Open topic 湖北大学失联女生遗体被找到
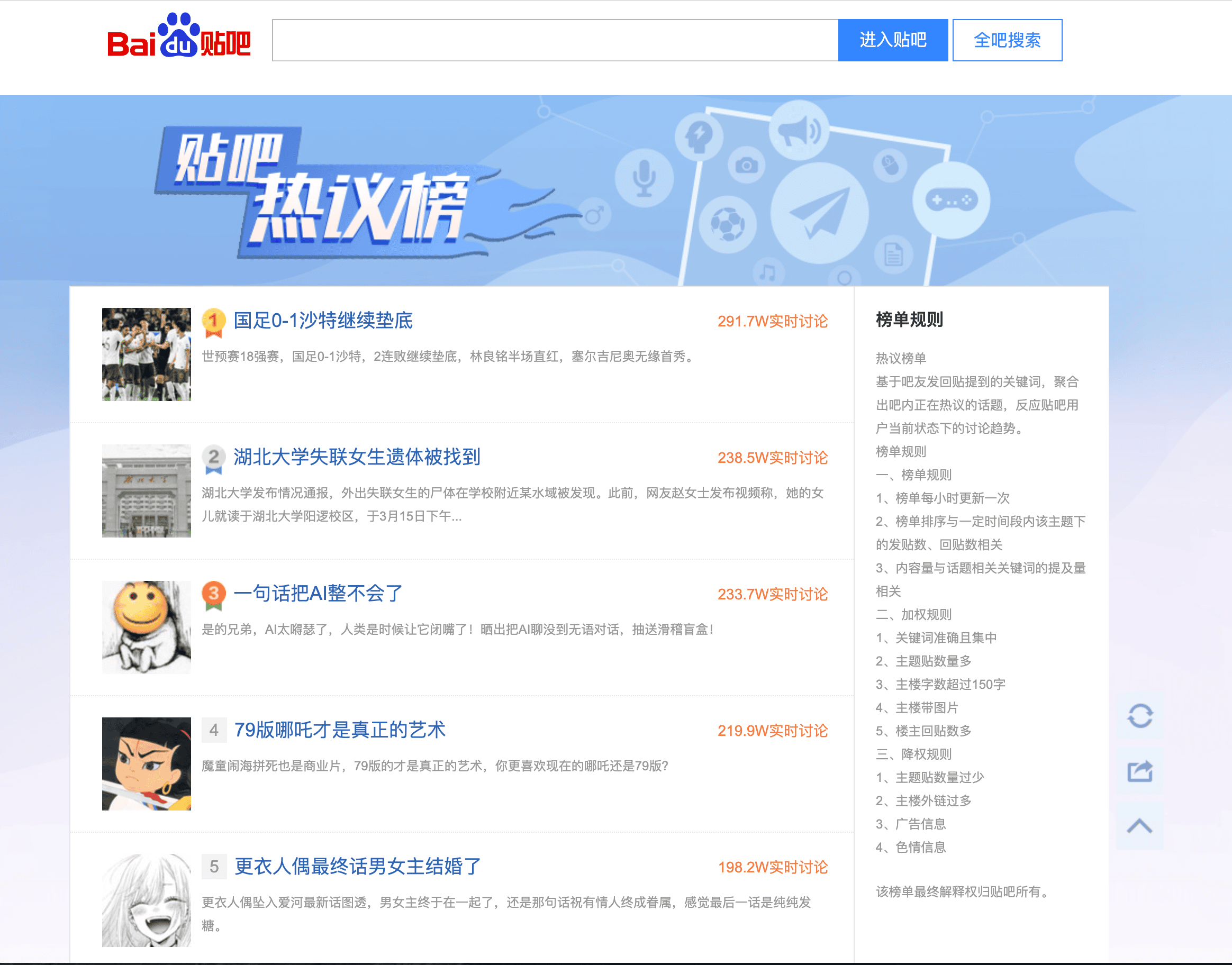The width and height of the screenshot is (1232, 965). pos(357,457)
